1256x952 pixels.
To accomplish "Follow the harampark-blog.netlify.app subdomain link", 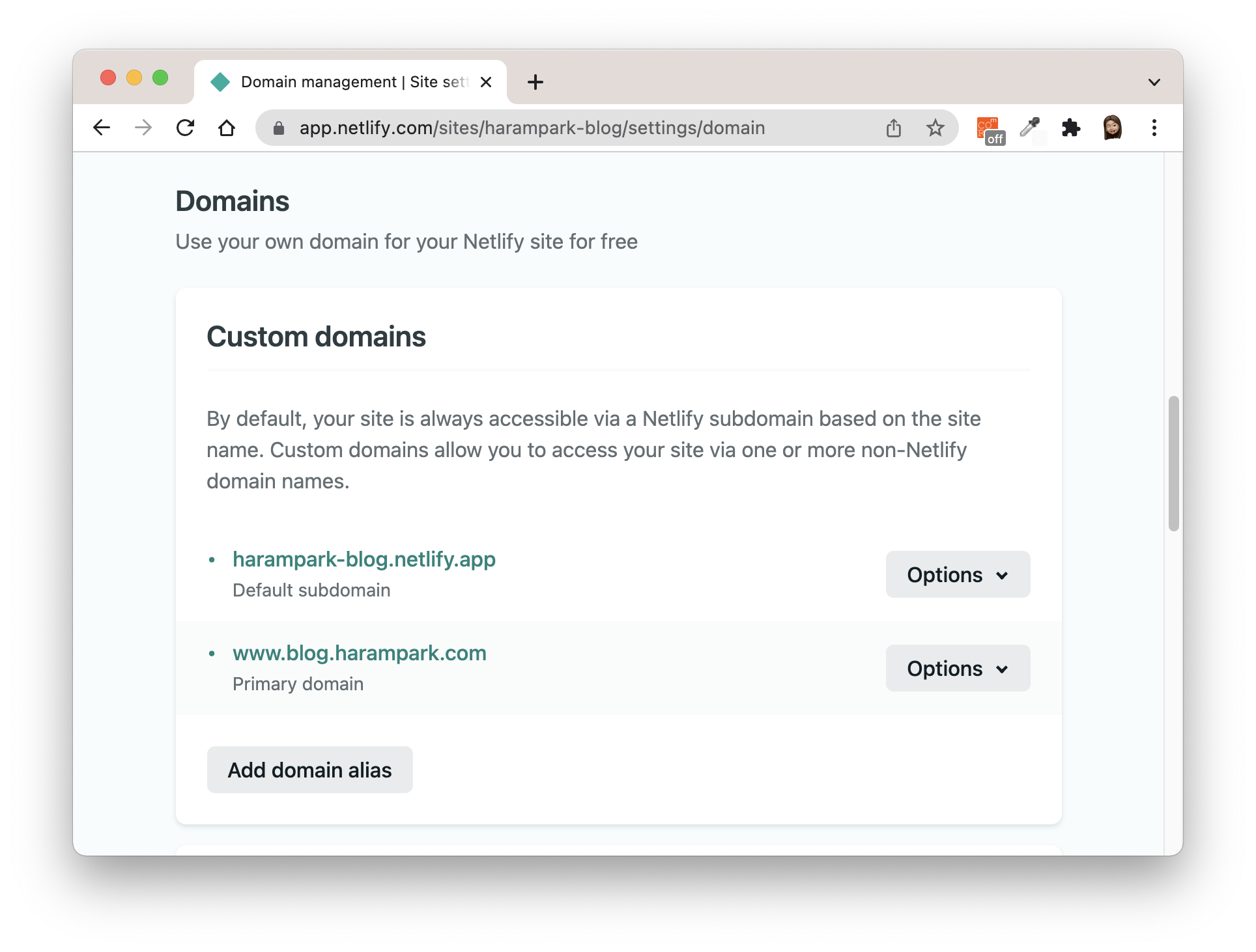I will click(364, 559).
